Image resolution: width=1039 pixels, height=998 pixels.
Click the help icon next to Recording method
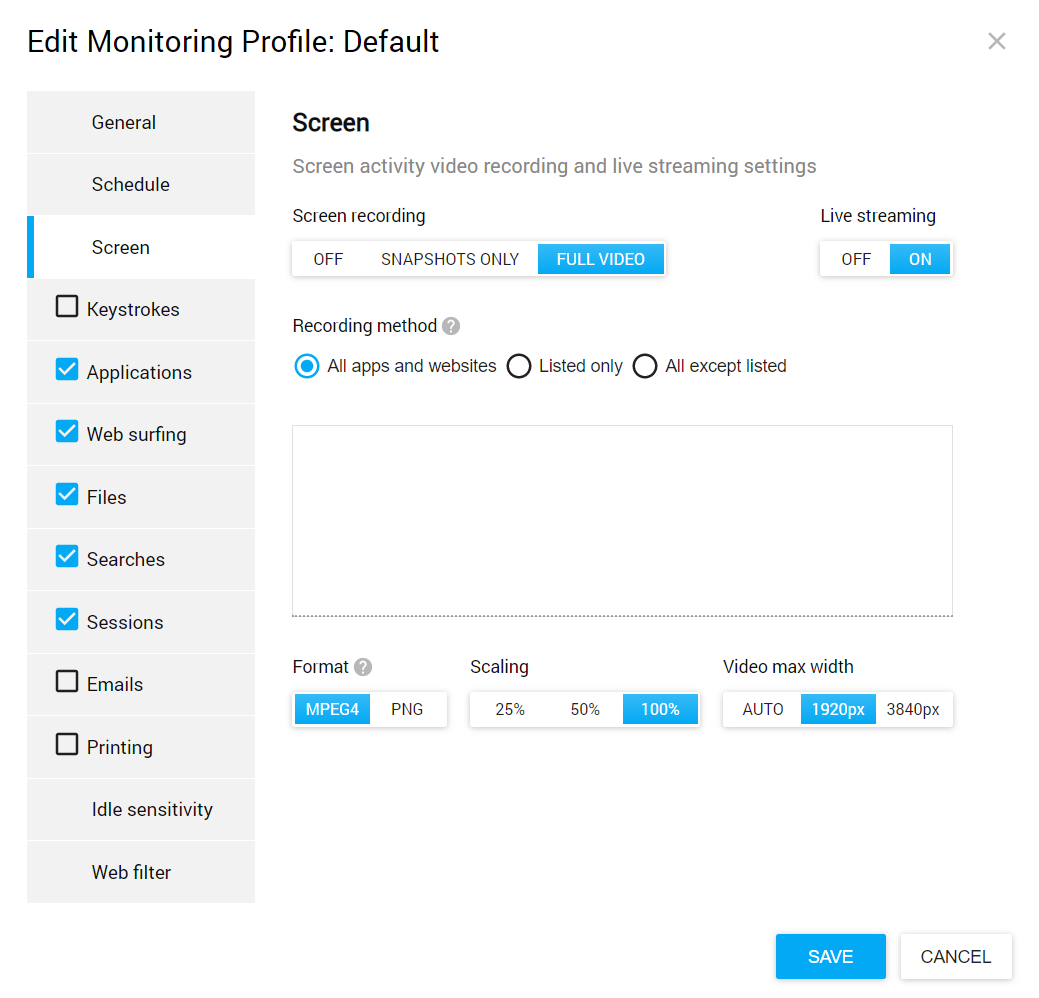pos(451,326)
